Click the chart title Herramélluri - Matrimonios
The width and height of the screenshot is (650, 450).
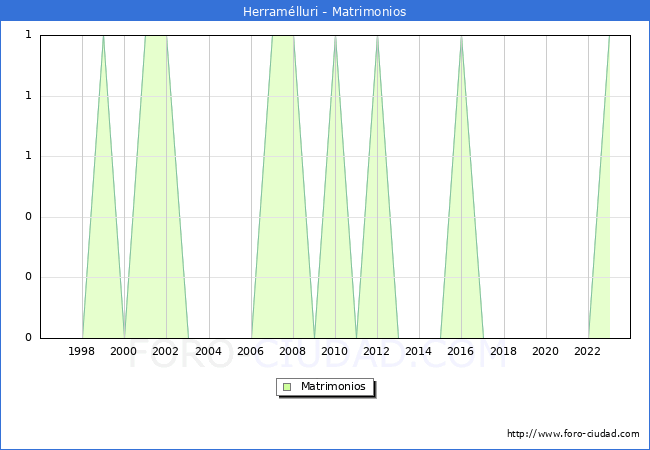click(325, 12)
